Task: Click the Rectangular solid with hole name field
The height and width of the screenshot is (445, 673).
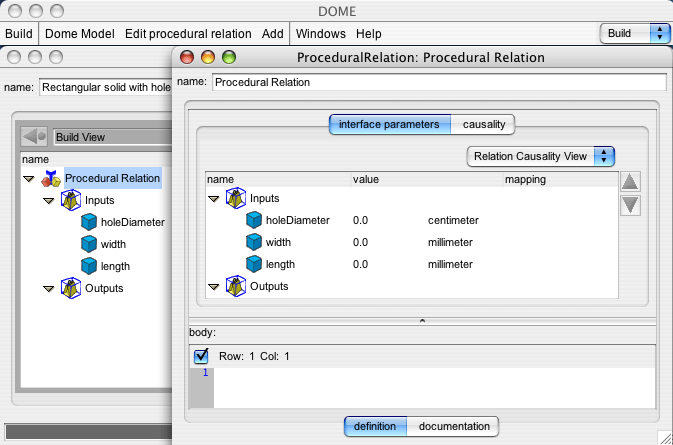Action: click(106, 87)
